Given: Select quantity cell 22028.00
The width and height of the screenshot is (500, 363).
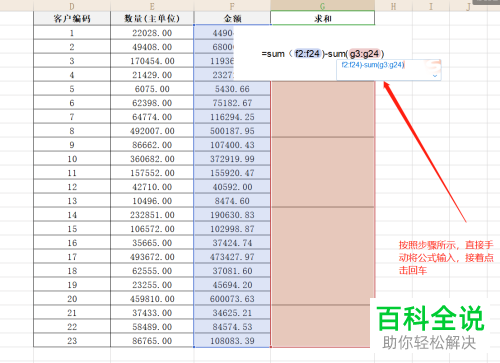Looking at the screenshot, I should [152, 33].
